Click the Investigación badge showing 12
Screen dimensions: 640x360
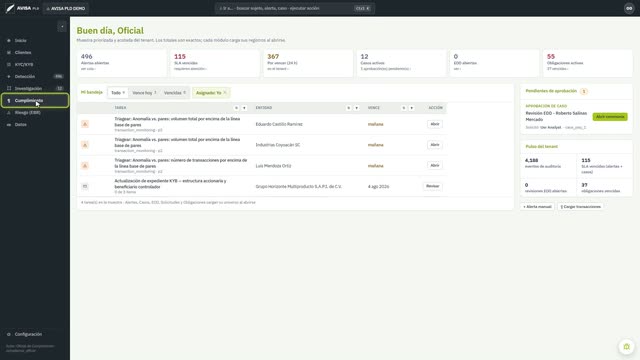tap(60, 88)
